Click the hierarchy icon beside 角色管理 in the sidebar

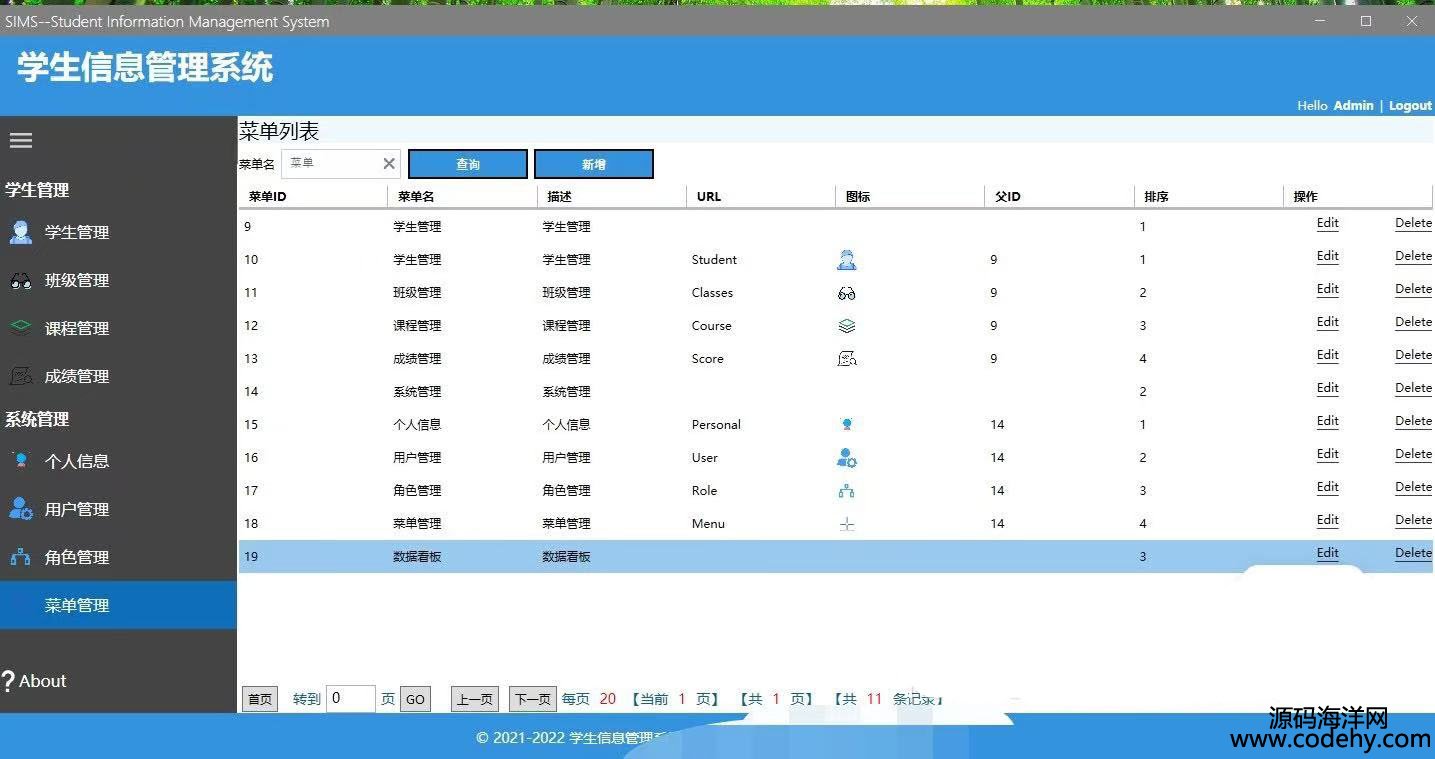pos(20,557)
